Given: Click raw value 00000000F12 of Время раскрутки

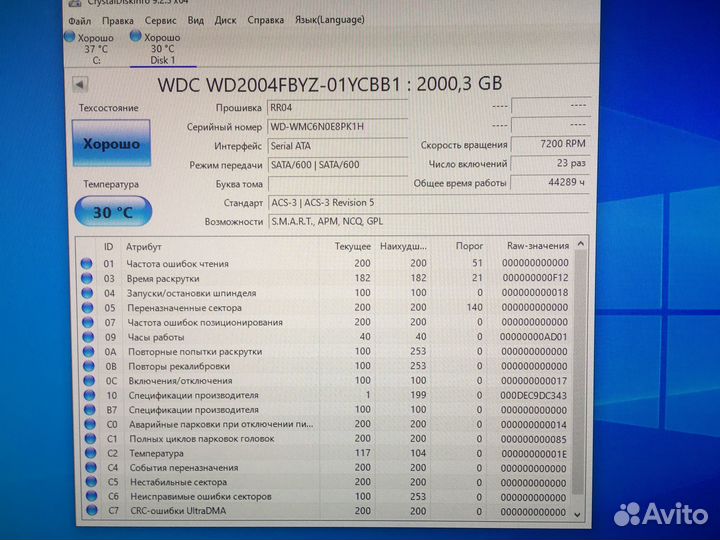Looking at the screenshot, I should pyautogui.click(x=535, y=278).
